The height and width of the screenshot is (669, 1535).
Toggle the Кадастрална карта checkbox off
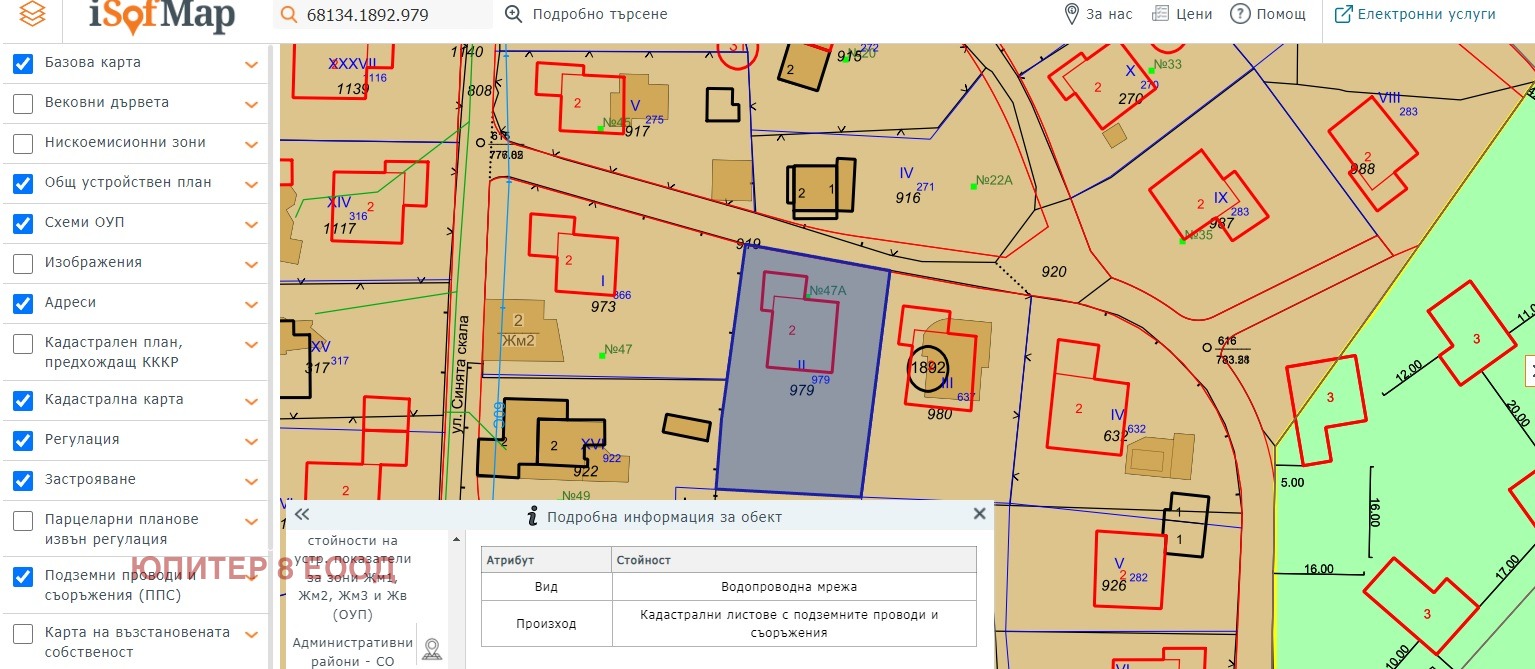[x=23, y=400]
